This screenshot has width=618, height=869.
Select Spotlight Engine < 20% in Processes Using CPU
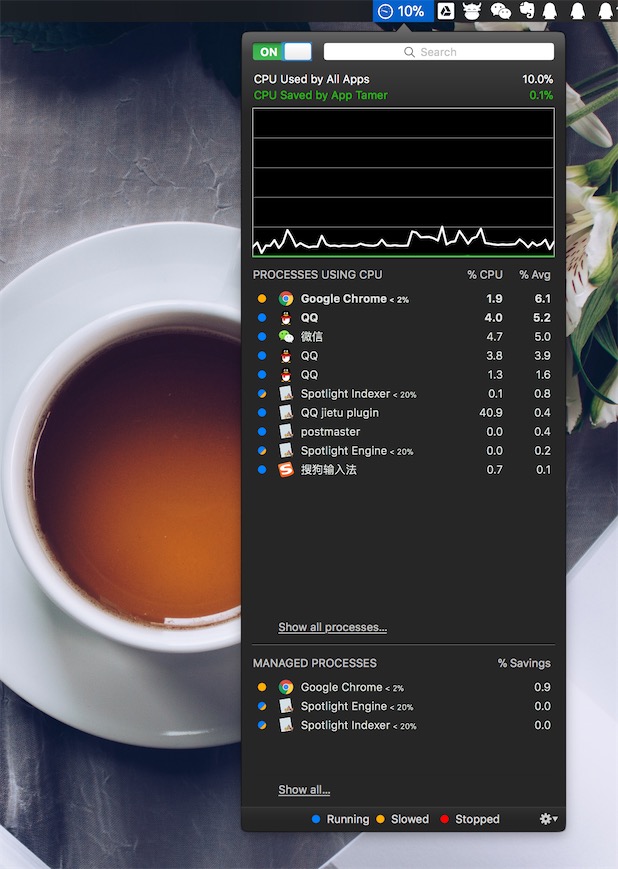click(x=357, y=451)
